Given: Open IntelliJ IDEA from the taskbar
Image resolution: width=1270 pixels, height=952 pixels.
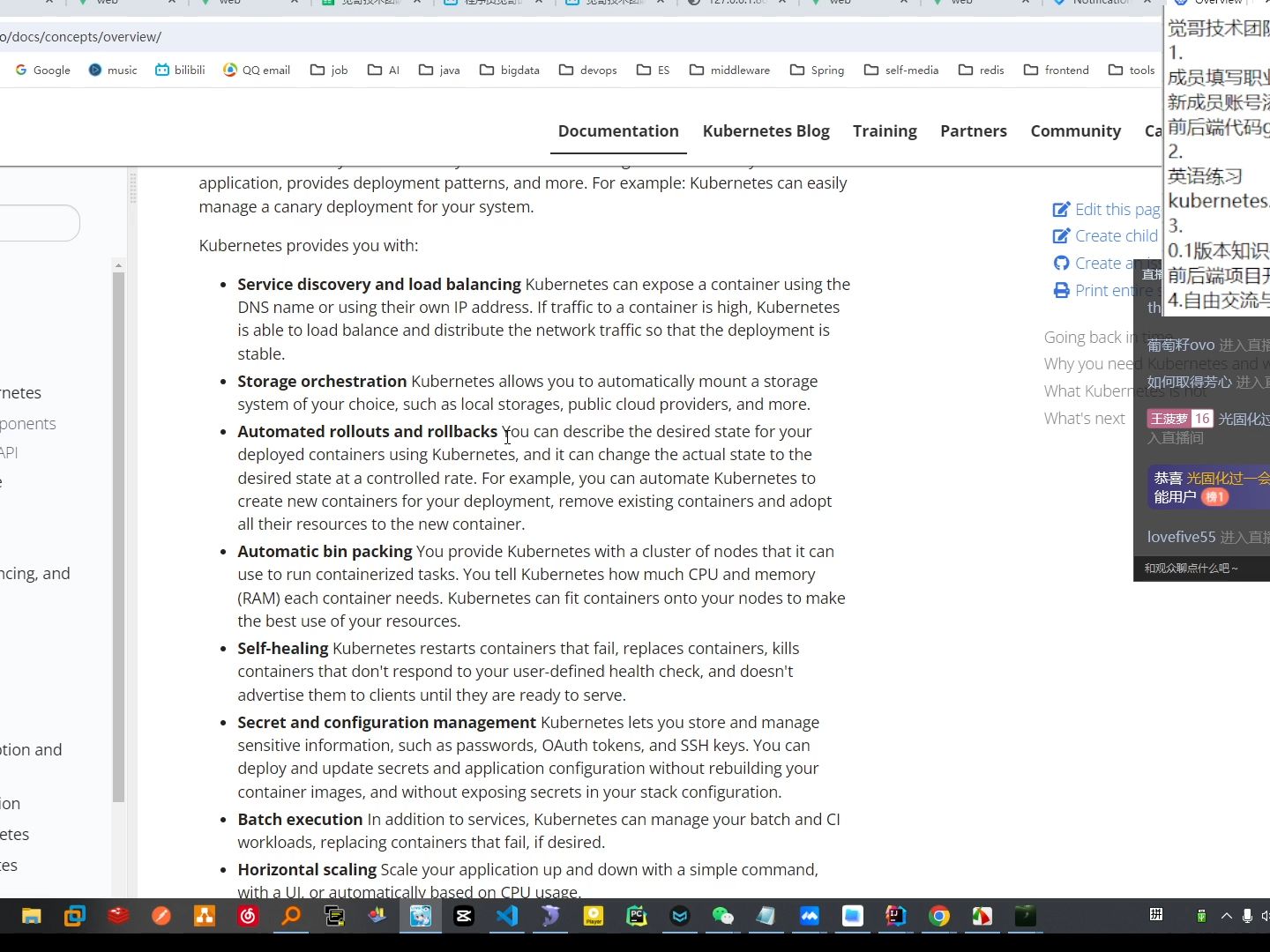Looking at the screenshot, I should (896, 917).
